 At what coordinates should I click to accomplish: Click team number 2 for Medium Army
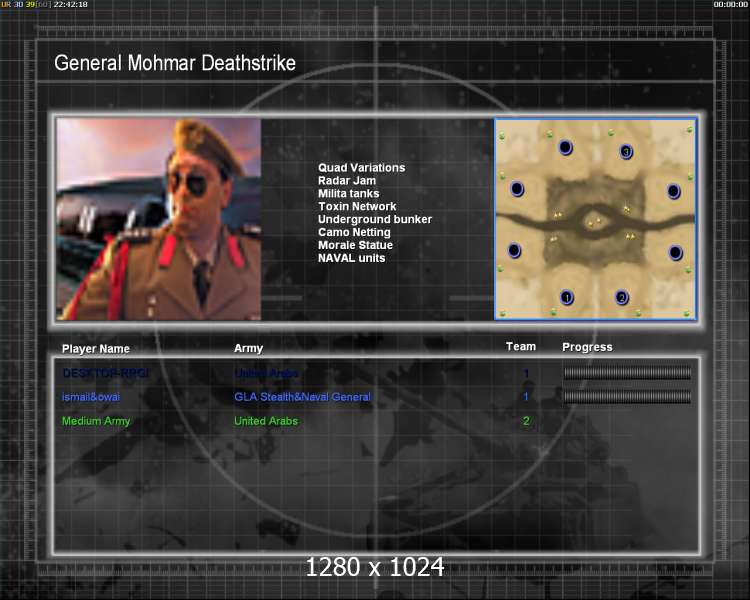pyautogui.click(x=526, y=421)
